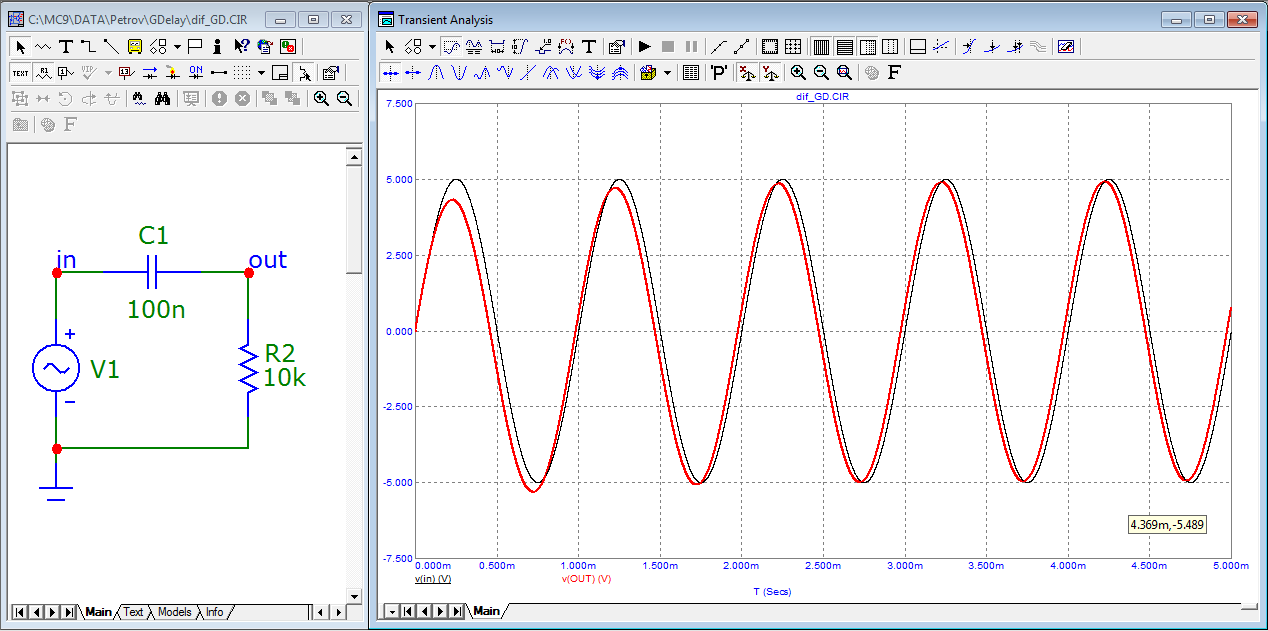Toggle the 'ON' conditions display button
This screenshot has height=631, width=1268.
(x=195, y=72)
